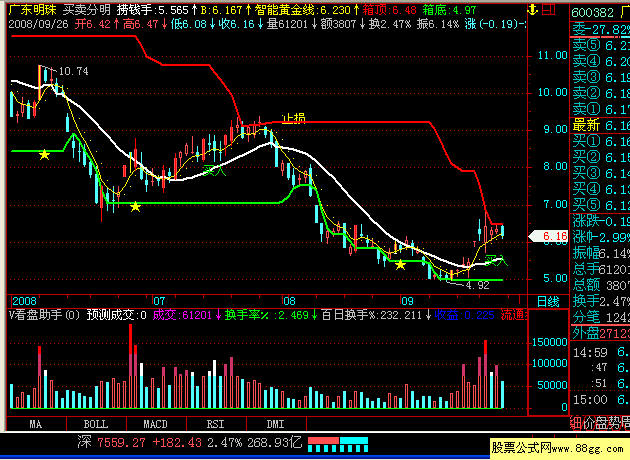Switch to the MACD indicator tab
The image size is (630, 460).
pos(156,424)
